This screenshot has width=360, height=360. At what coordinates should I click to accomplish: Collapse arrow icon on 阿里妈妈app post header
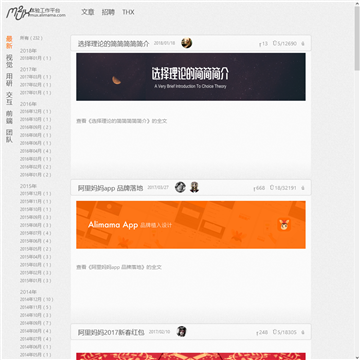click(303, 188)
